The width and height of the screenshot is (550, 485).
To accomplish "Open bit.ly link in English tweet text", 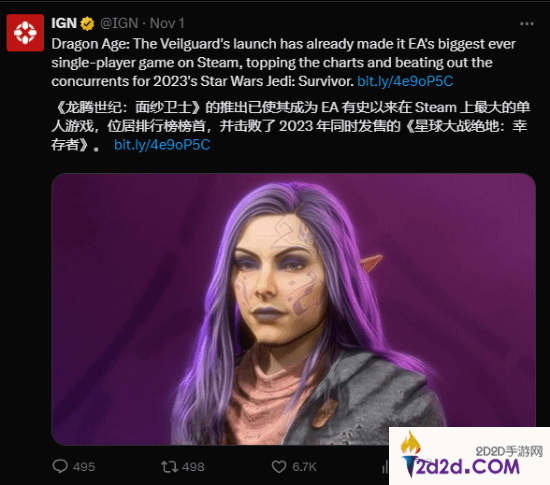I will [x=405, y=81].
